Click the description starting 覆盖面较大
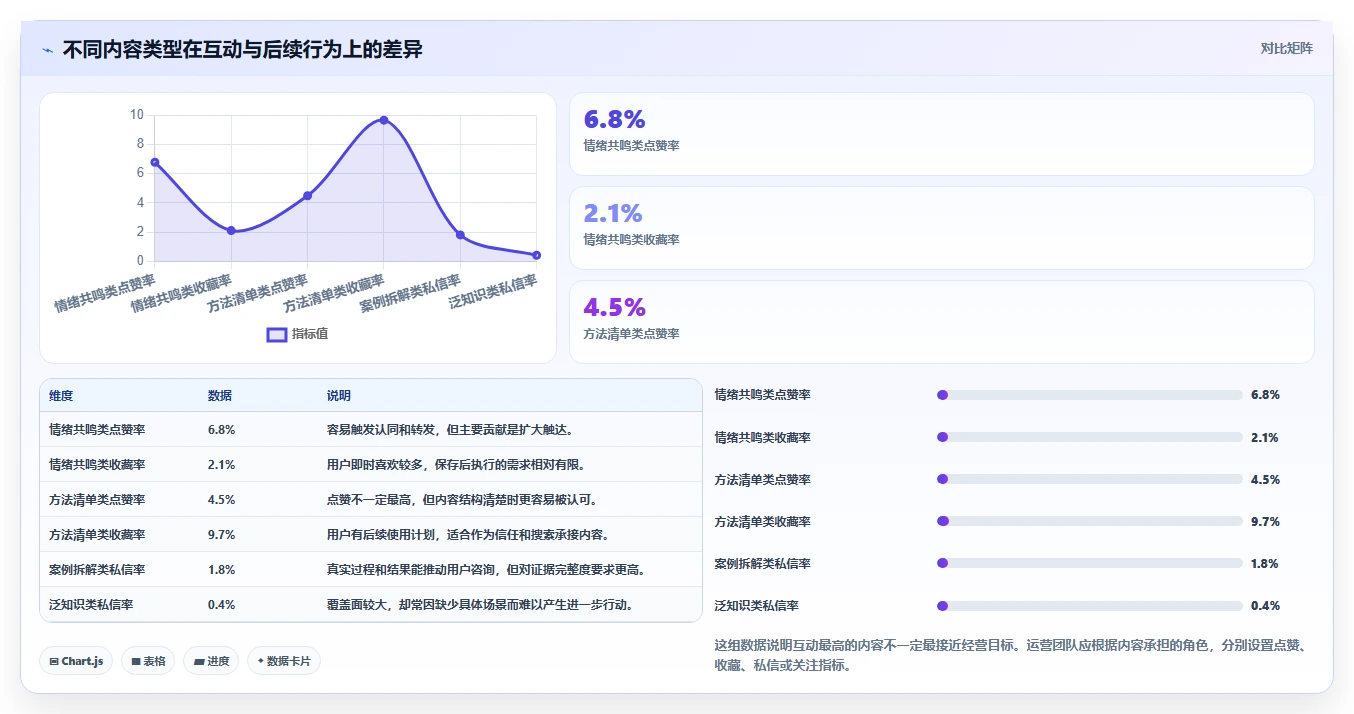The image size is (1354, 714). (480, 605)
